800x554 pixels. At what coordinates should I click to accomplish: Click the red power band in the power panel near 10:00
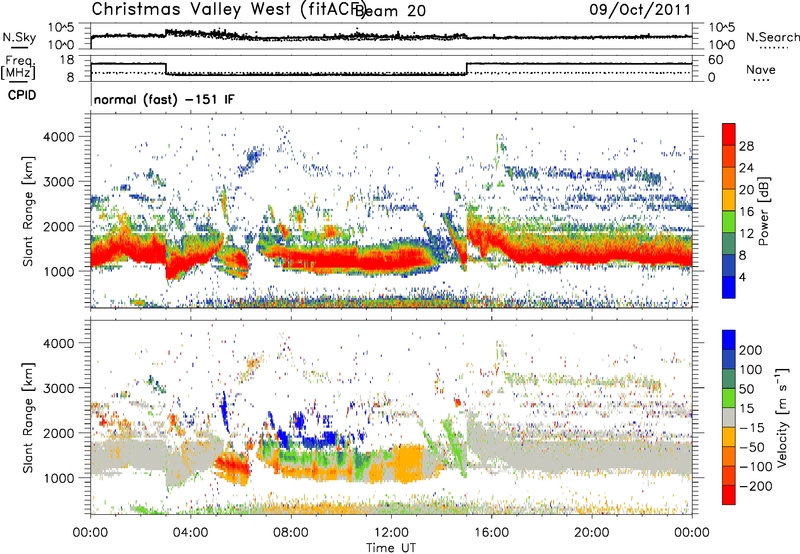click(341, 261)
